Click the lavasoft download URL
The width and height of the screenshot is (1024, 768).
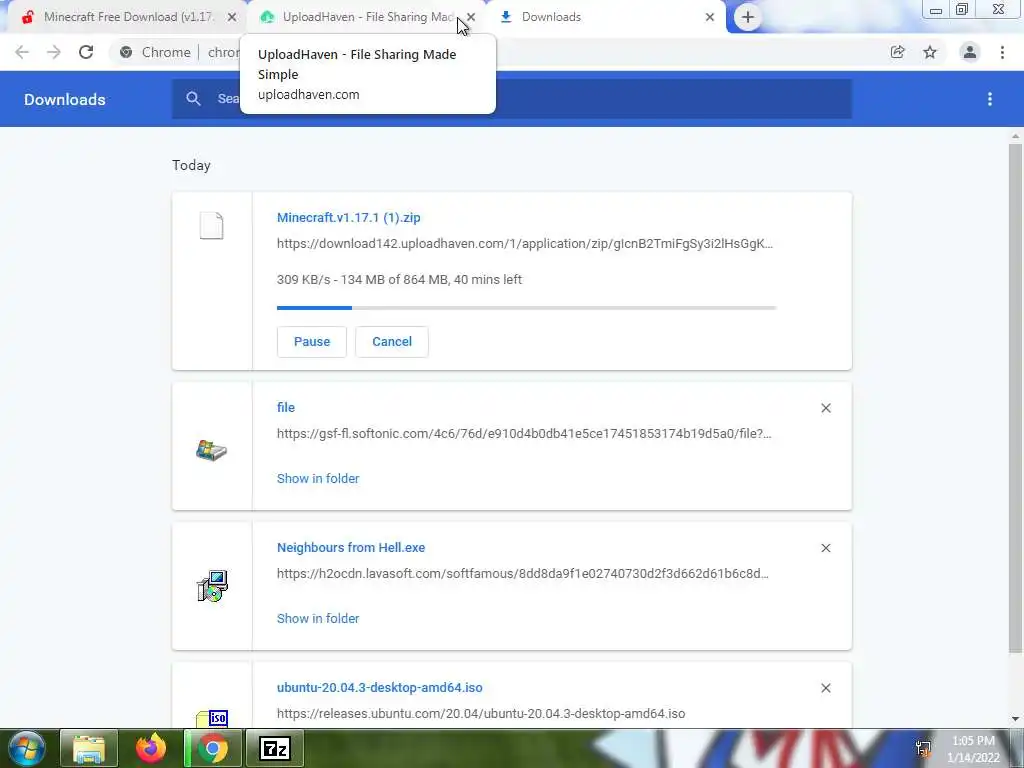coord(522,574)
